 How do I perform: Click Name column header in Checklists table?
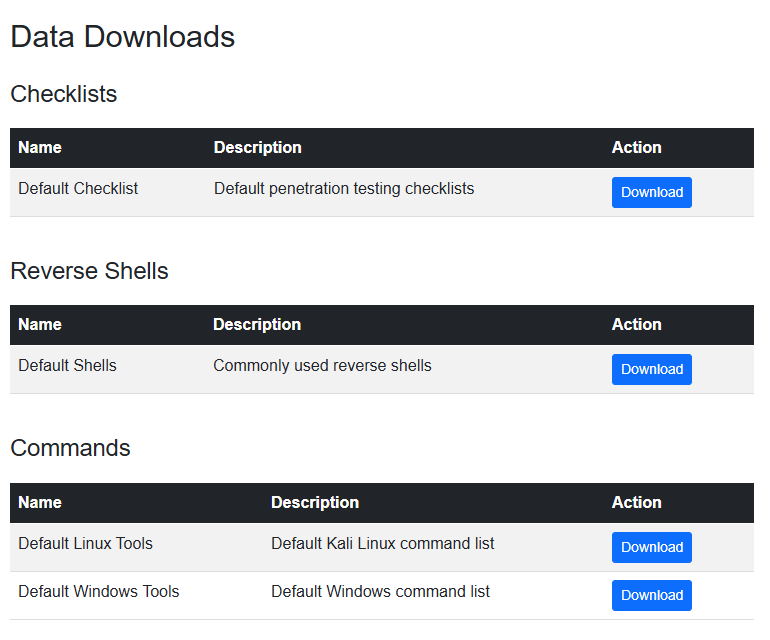pyautogui.click(x=40, y=147)
